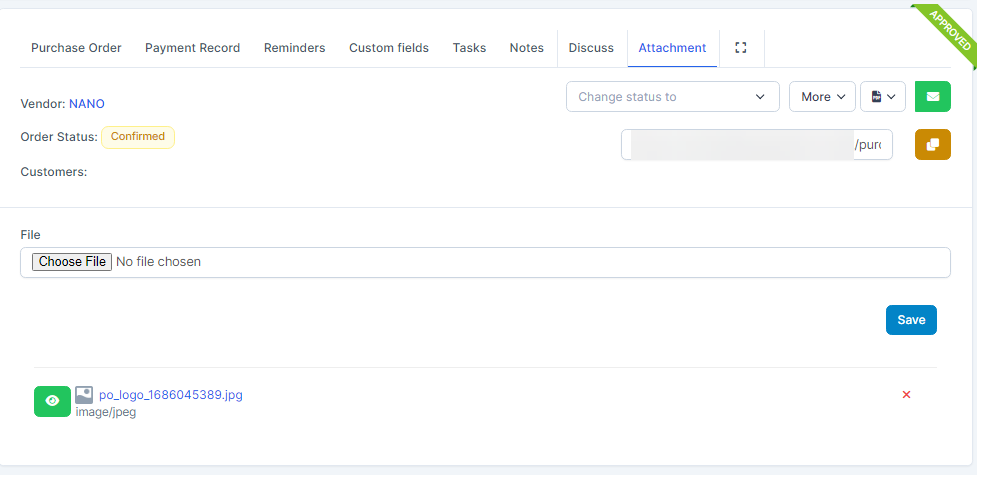The width and height of the screenshot is (981, 479).
Task: Delete attachment using red X icon
Action: point(906,395)
